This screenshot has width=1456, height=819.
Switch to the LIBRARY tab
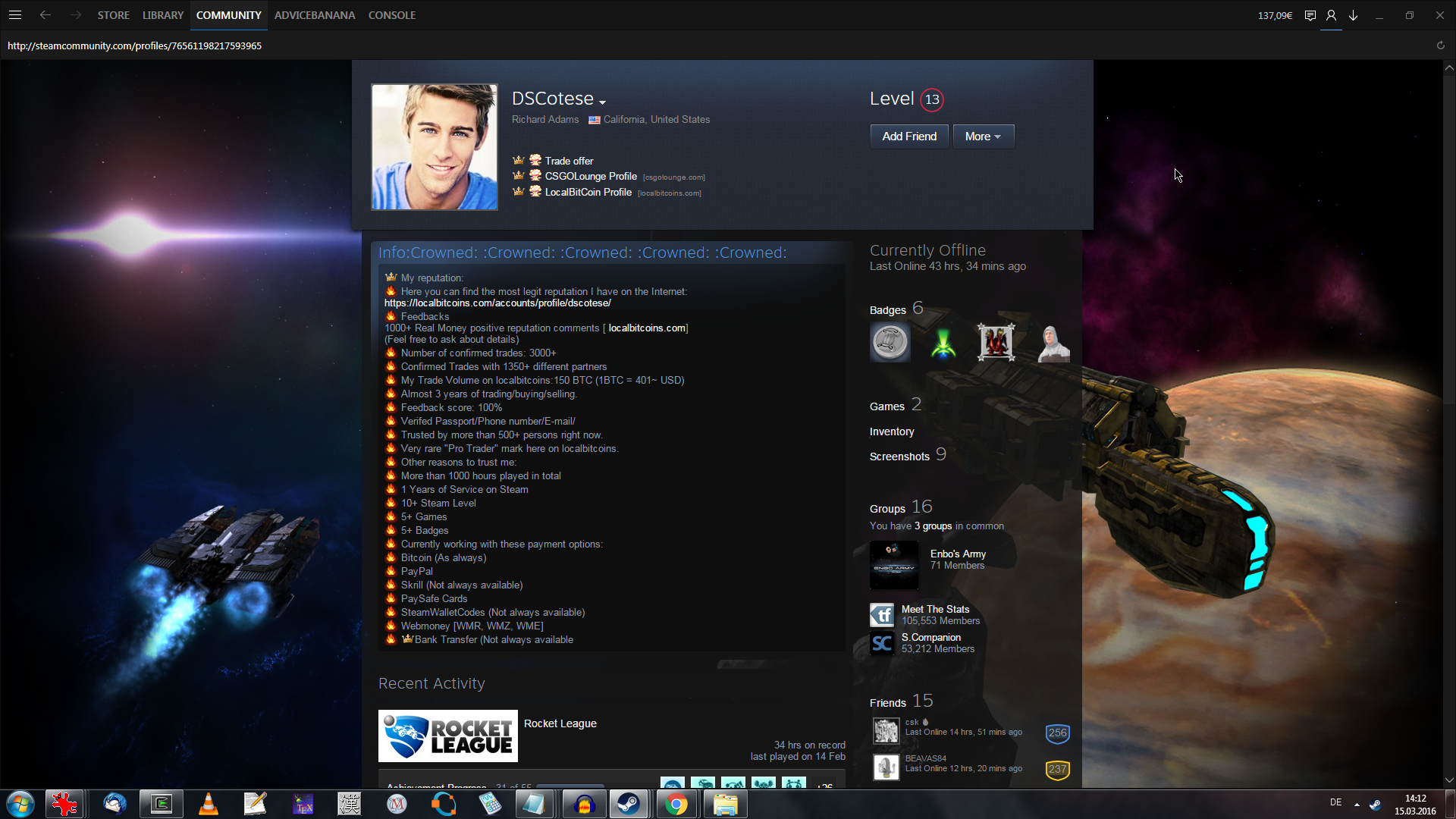tap(162, 15)
